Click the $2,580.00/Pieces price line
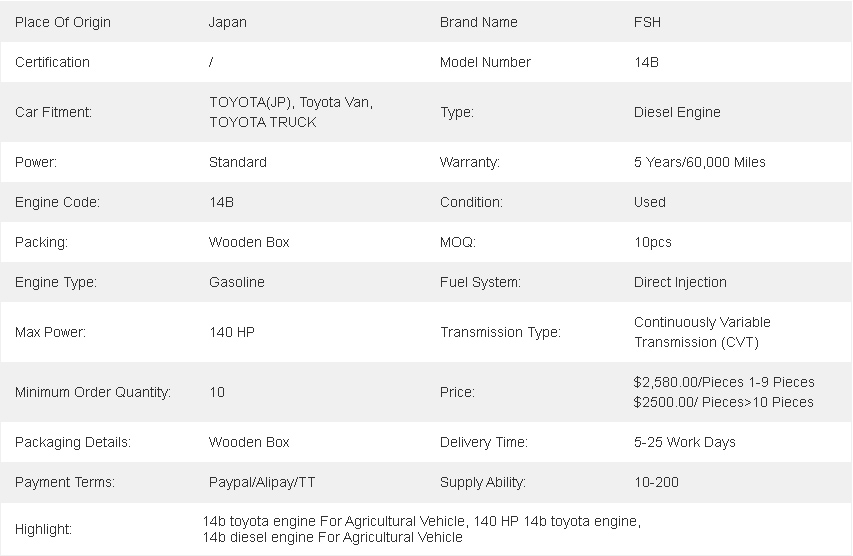853x556 pixels. pos(724,382)
